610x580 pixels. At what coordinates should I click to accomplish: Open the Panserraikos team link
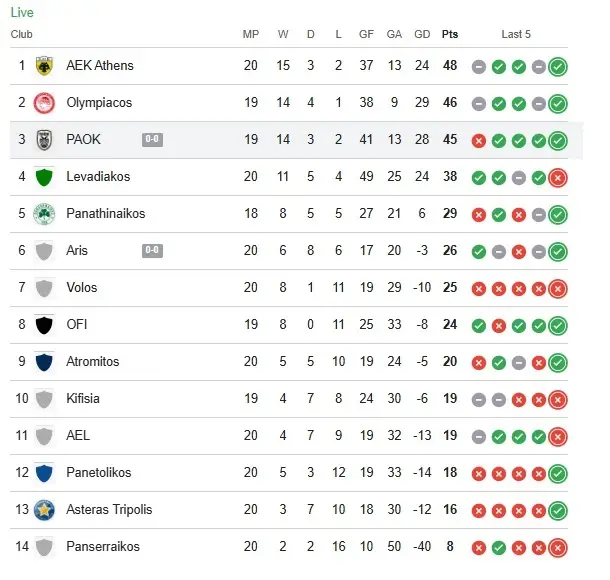[103, 547]
